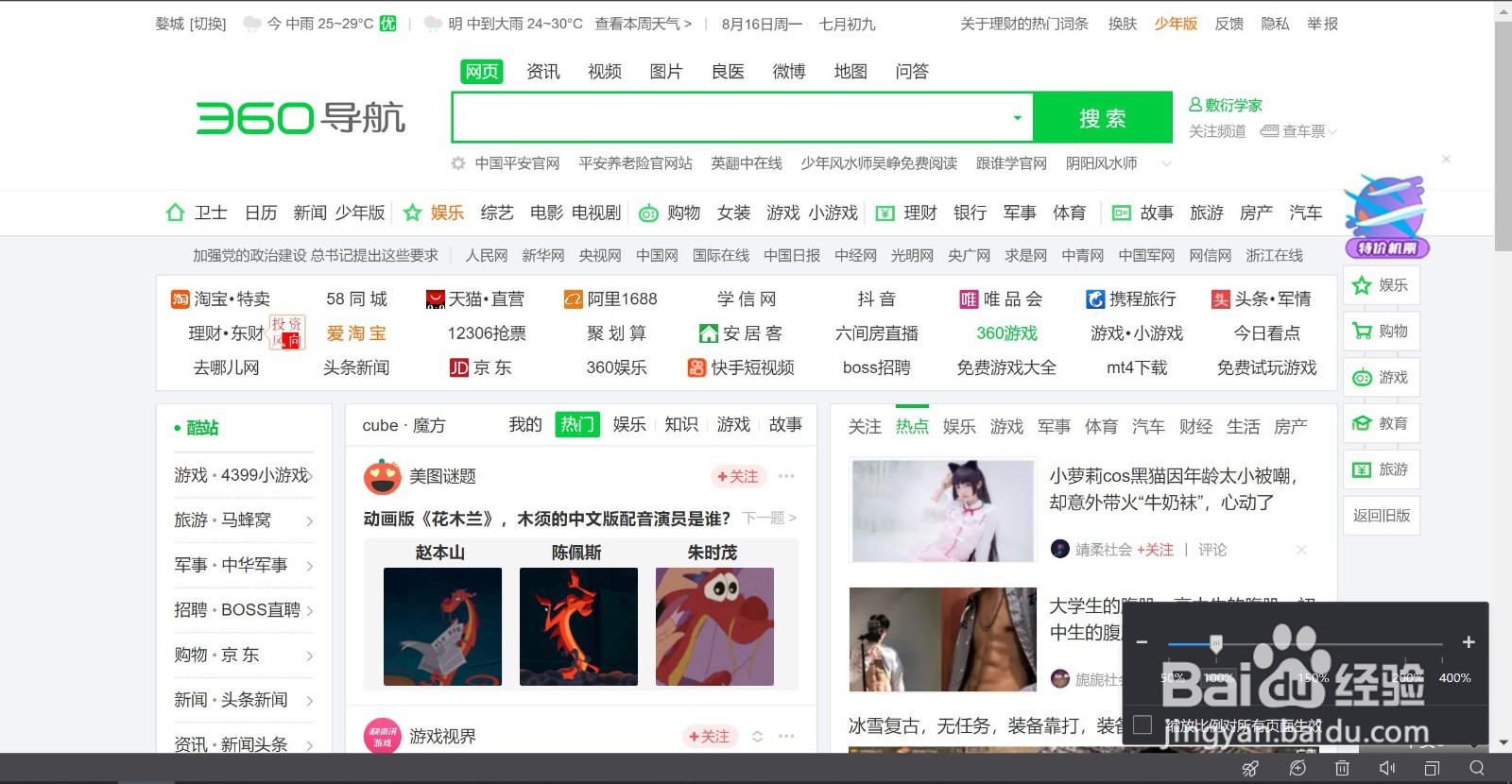Image resolution: width=1512 pixels, height=784 pixels.
Task: Open the search box suggestion dropdown arrow
Action: coord(1018,118)
